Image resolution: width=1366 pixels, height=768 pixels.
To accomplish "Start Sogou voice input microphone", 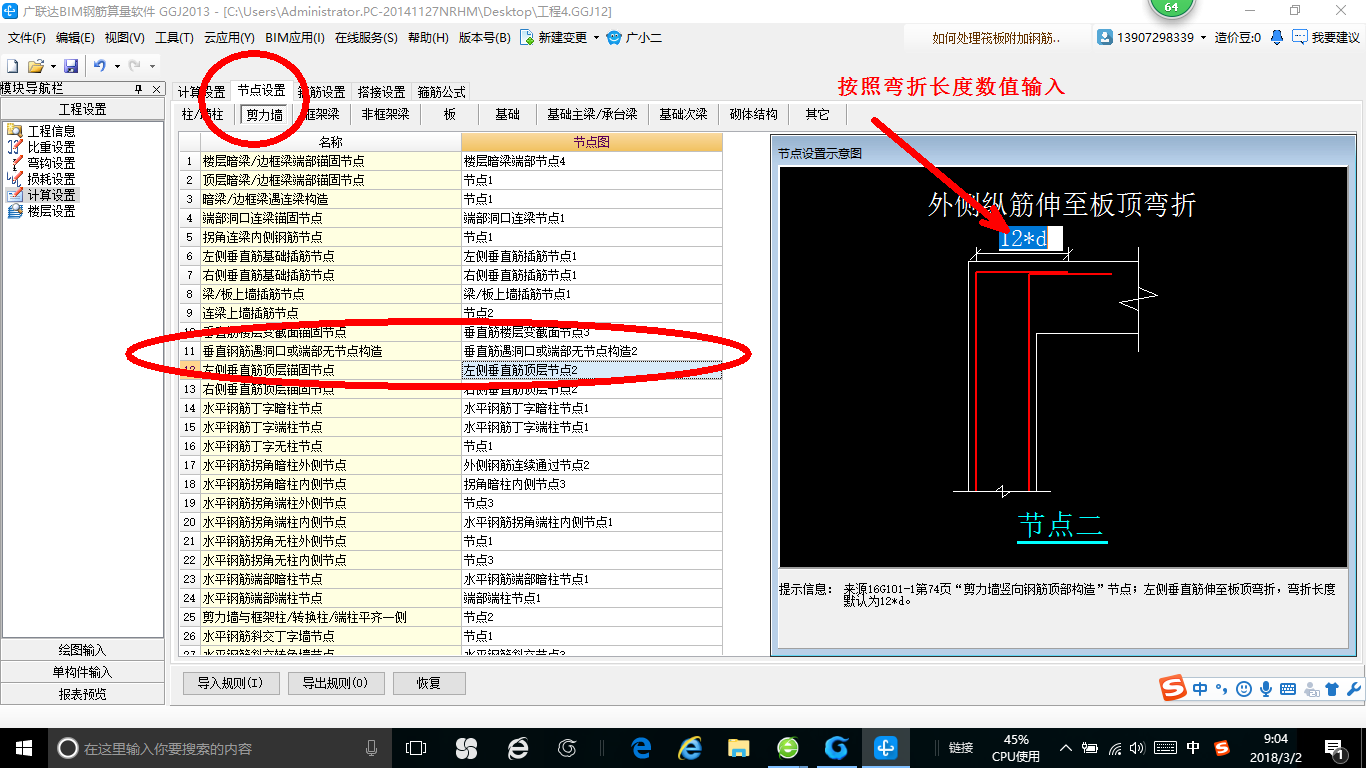I will pyautogui.click(x=1266, y=689).
